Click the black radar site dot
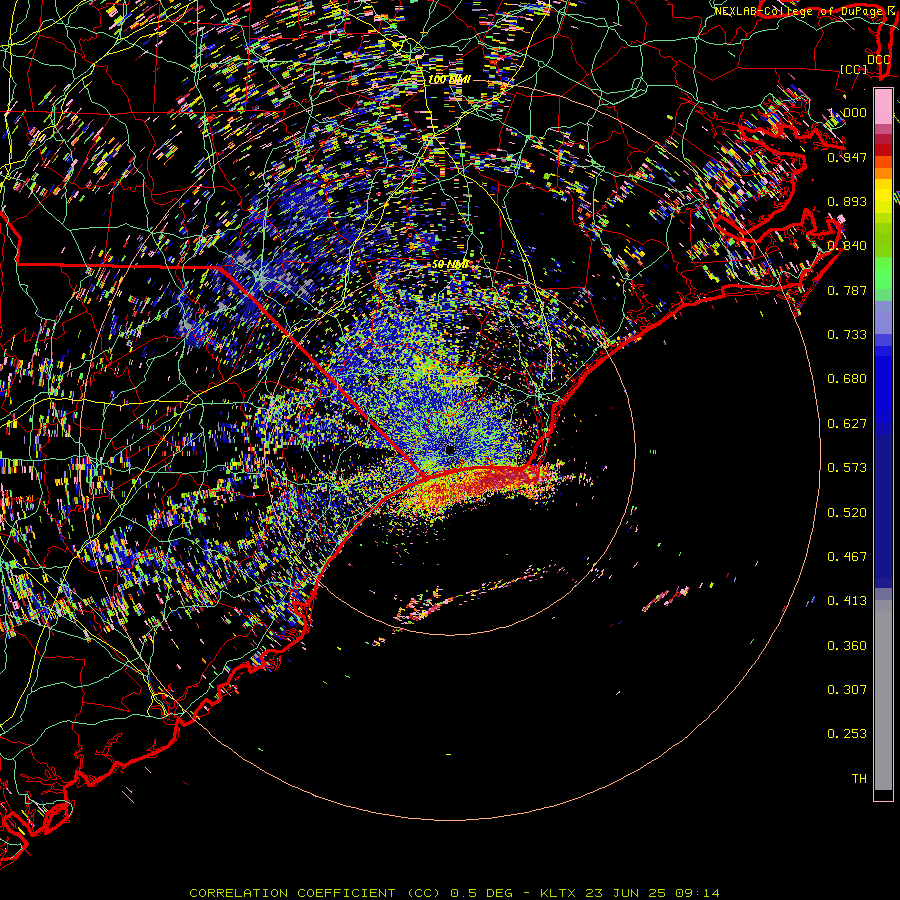This screenshot has height=900, width=900. 450,450
